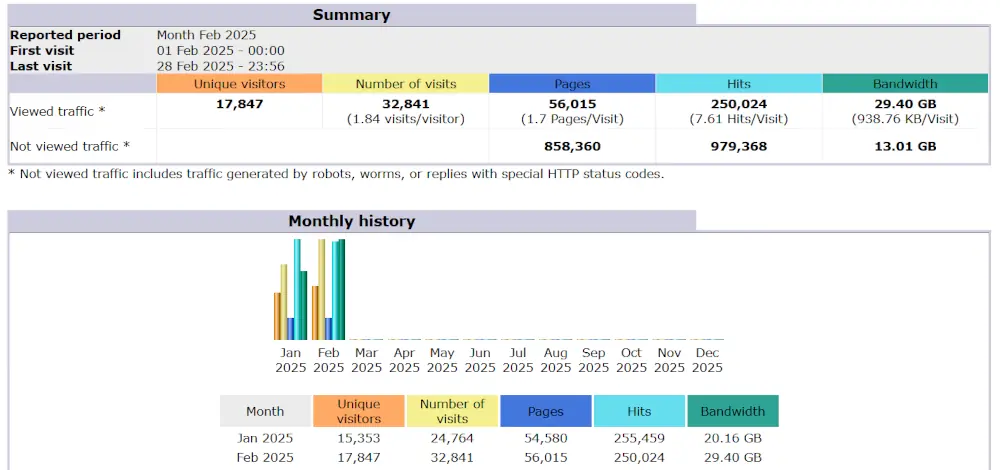This screenshot has width=1000, height=470.
Task: Click the Jan 2025 pages value 54,580
Action: point(546,438)
